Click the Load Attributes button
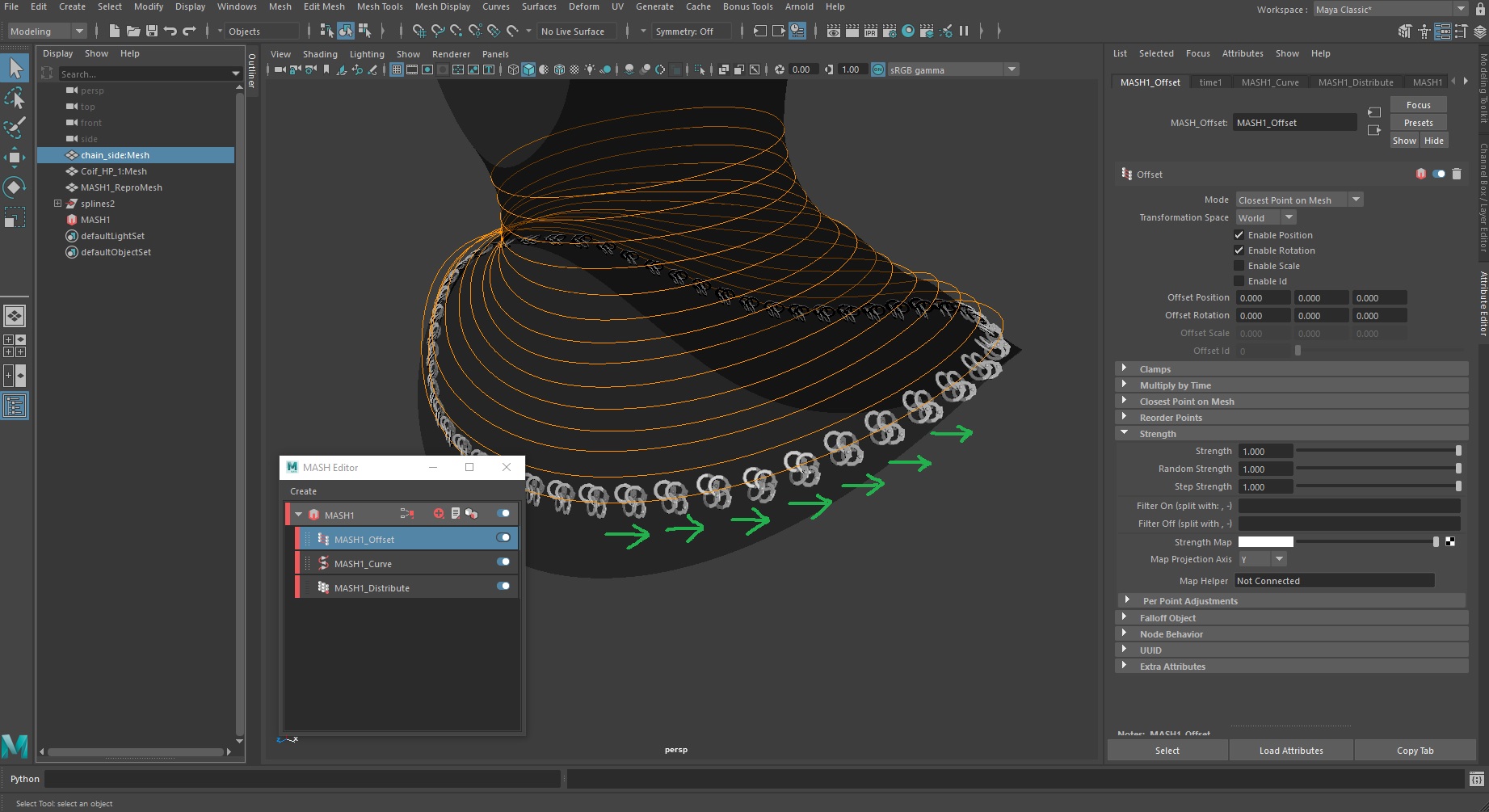Viewport: 1489px width, 812px height. click(1290, 750)
